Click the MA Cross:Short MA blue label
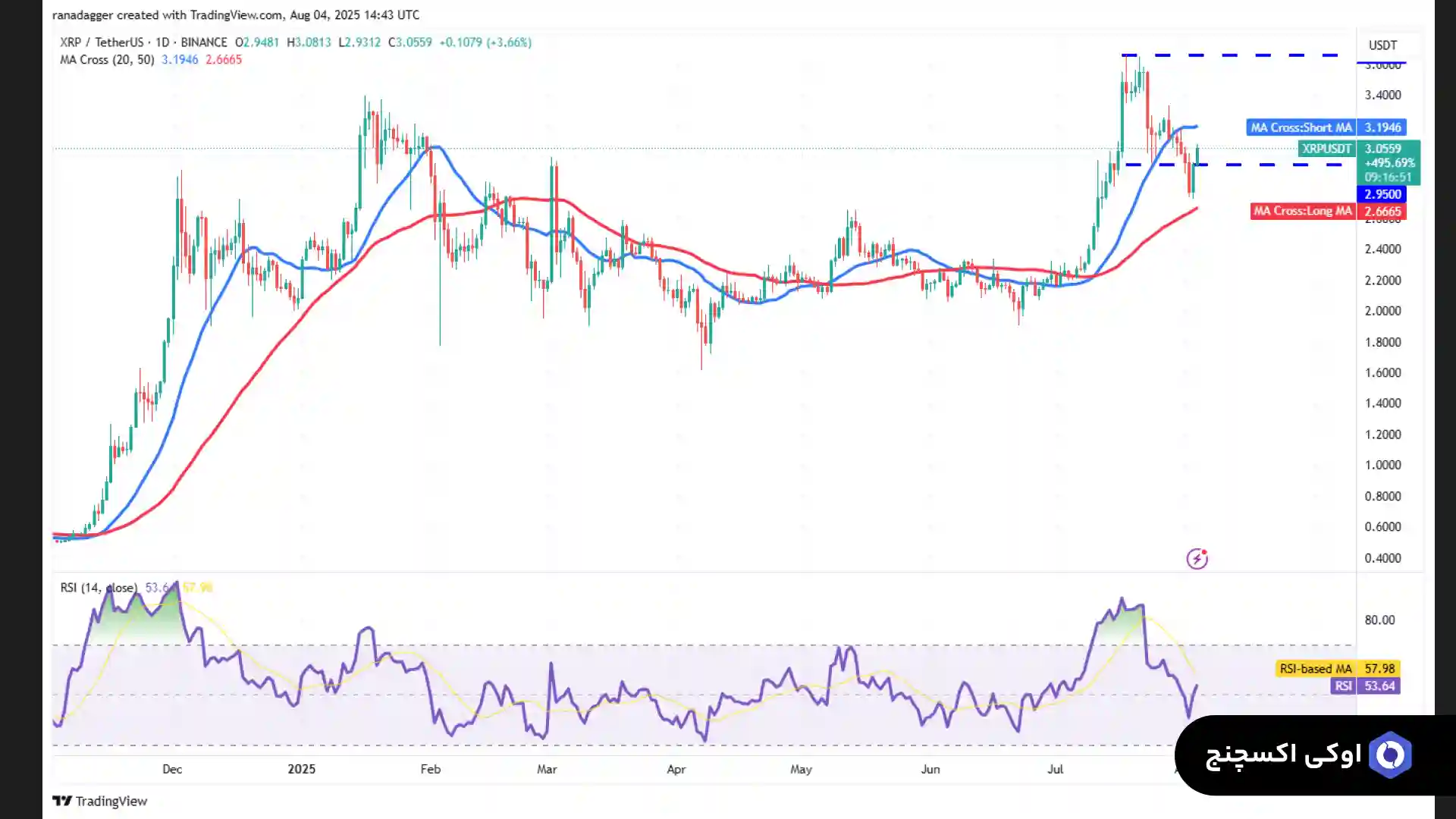Screen dimensions: 1456x819 [1301, 127]
